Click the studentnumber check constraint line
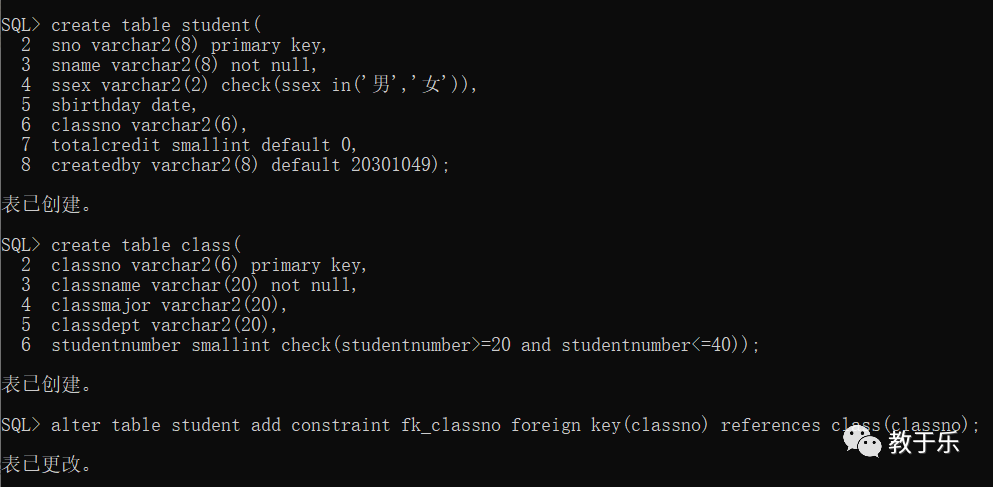This screenshot has height=487, width=993. coord(405,345)
